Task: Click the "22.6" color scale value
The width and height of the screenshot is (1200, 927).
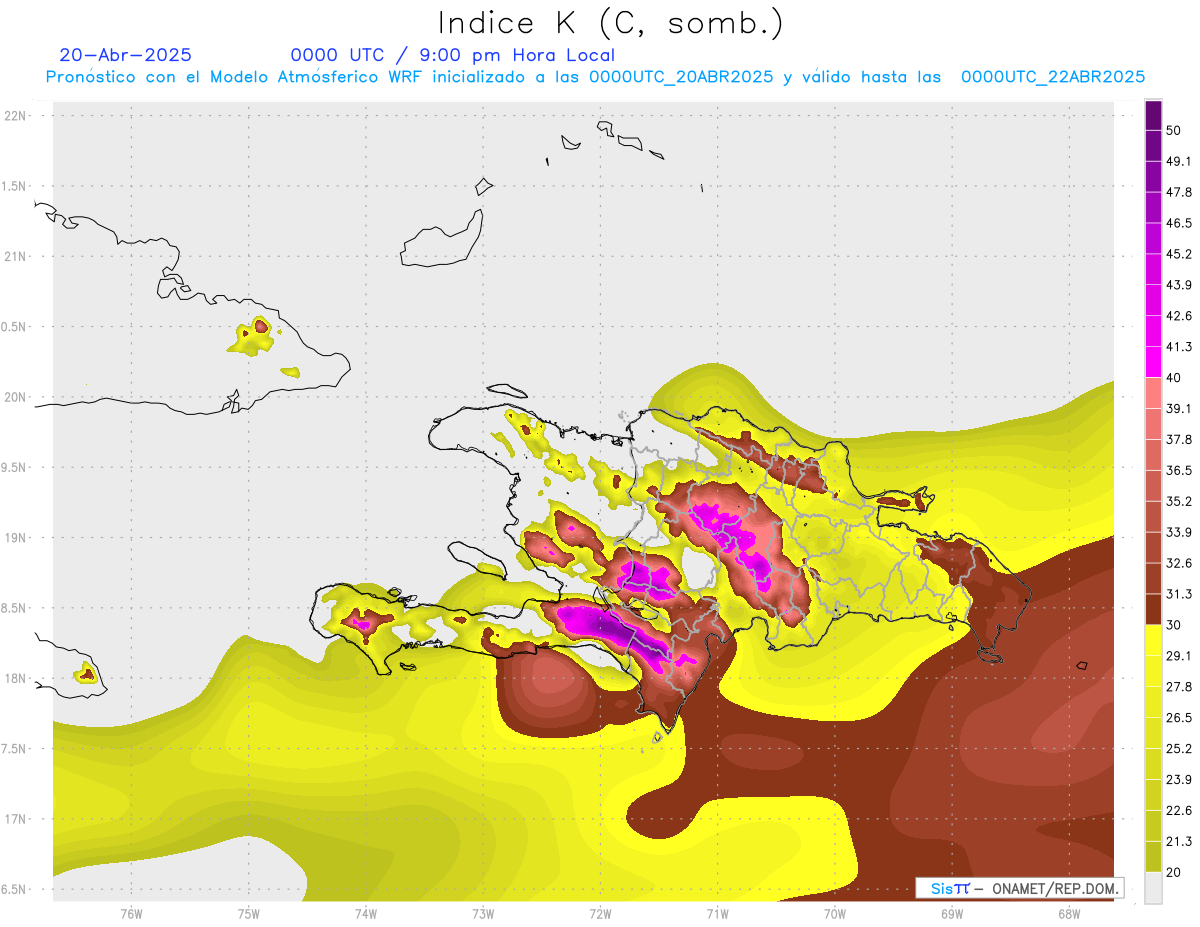Action: [x=1179, y=810]
